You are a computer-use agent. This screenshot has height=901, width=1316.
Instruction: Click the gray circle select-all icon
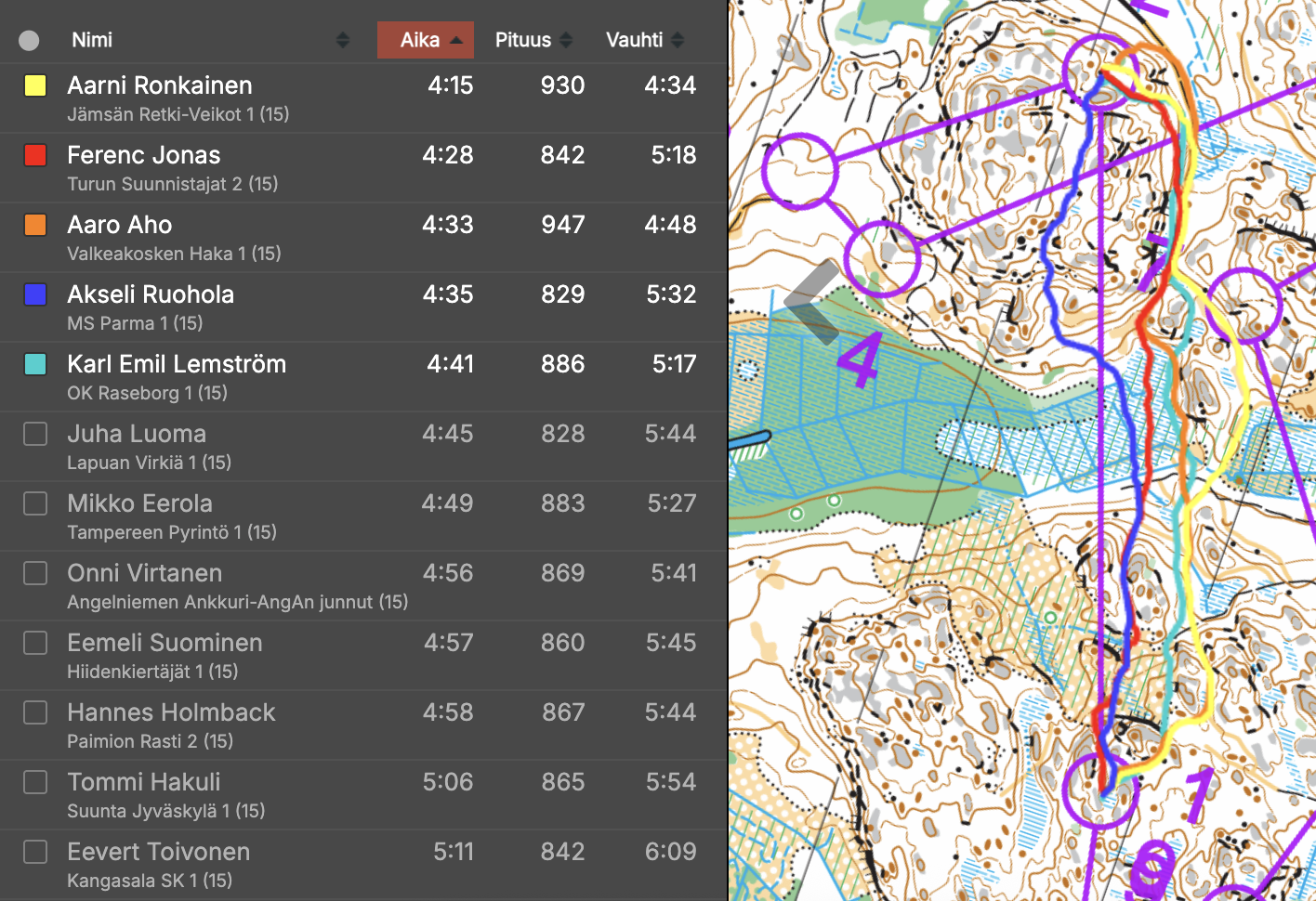[x=29, y=40]
